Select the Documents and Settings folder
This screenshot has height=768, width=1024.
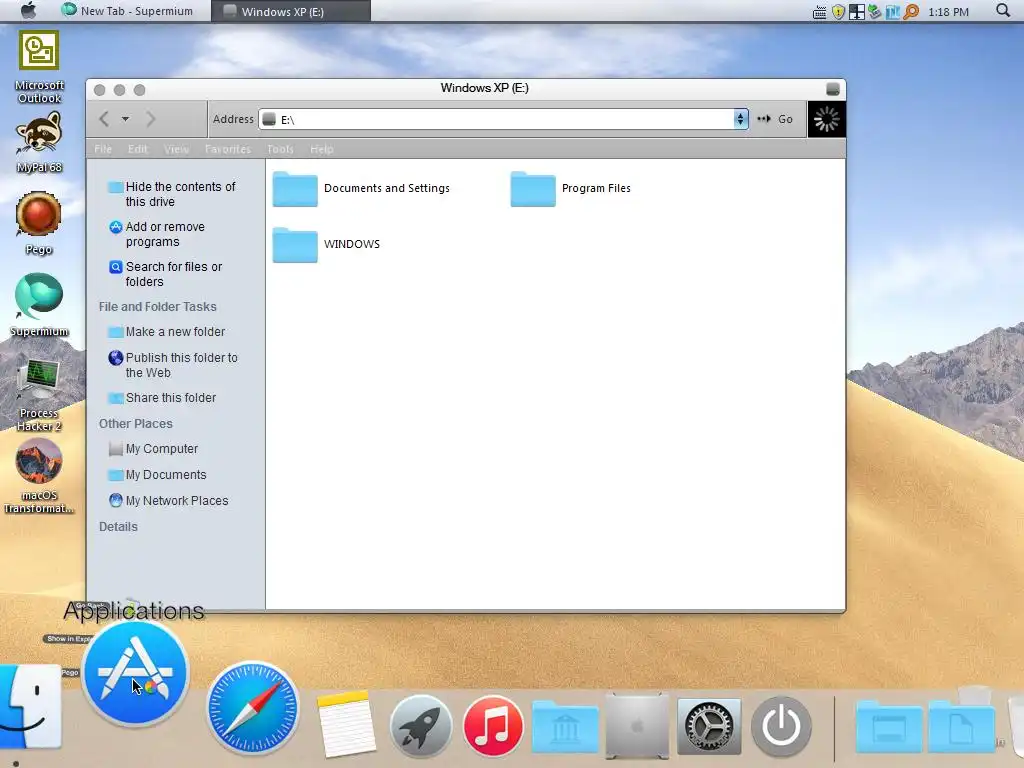[x=361, y=188]
